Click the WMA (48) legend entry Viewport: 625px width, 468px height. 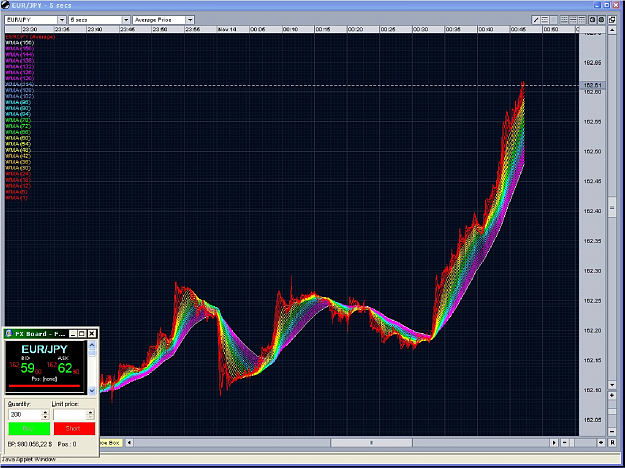tap(18, 150)
